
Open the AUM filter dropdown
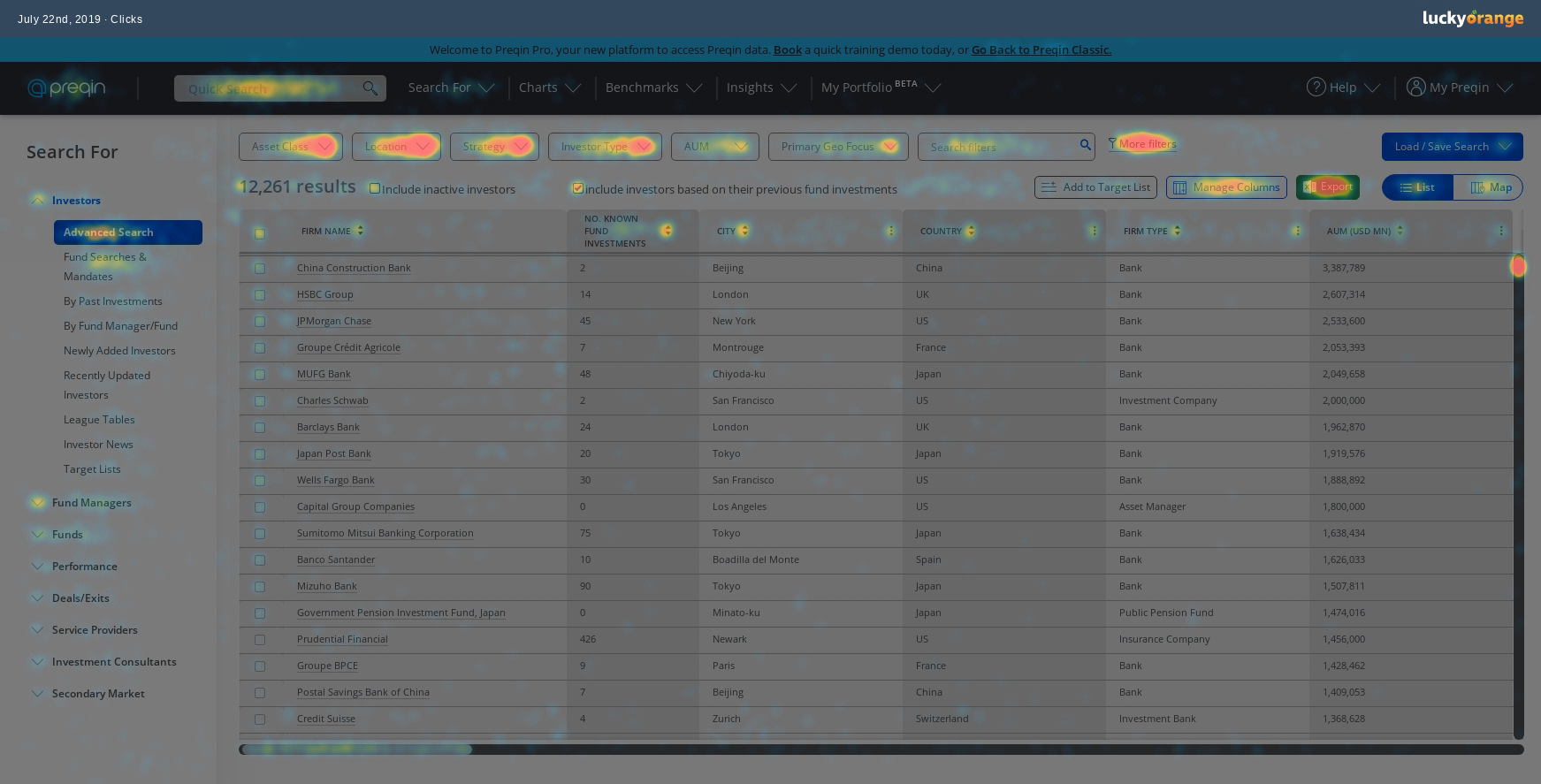[x=715, y=147]
